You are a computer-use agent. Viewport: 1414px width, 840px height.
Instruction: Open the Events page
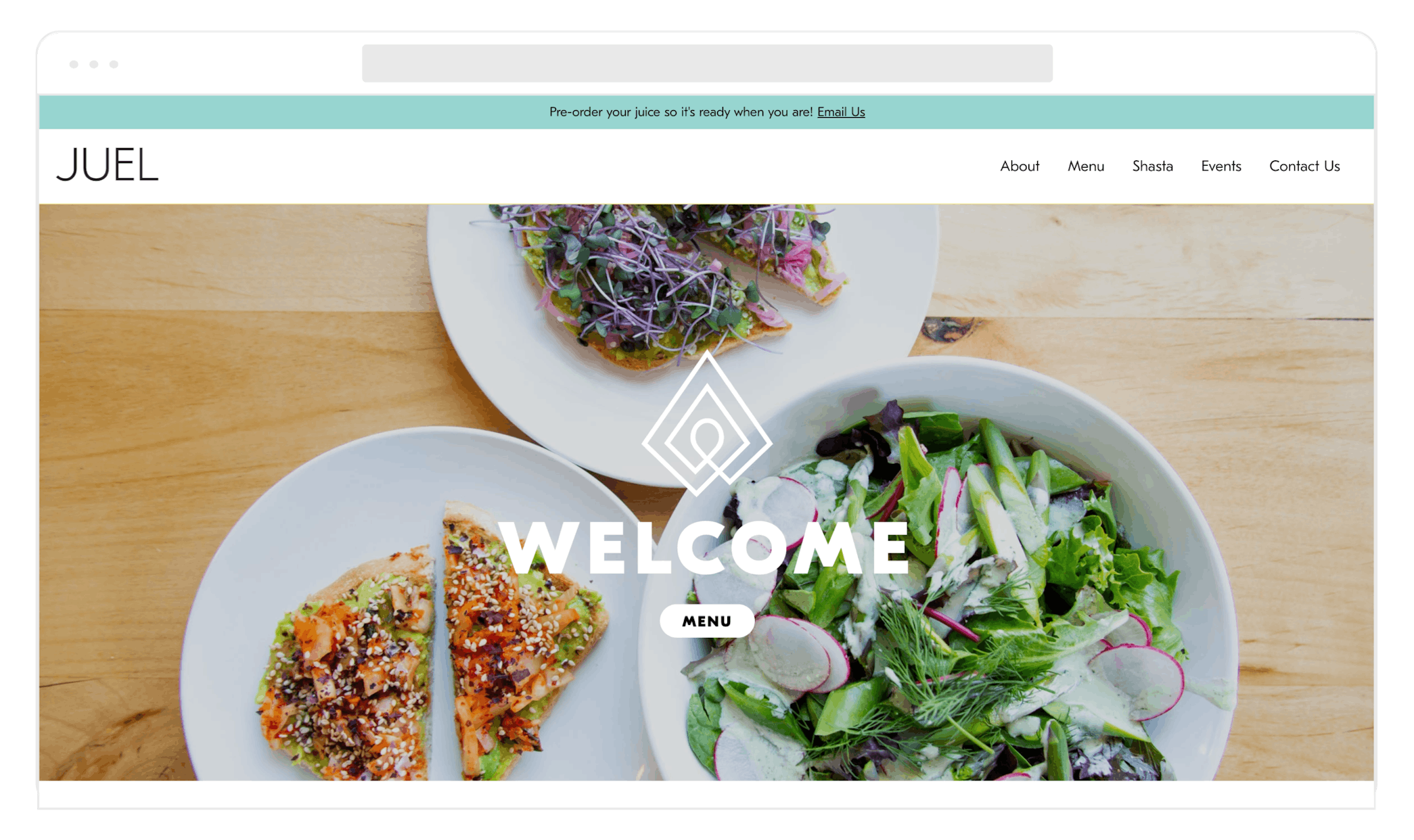pyautogui.click(x=1221, y=166)
